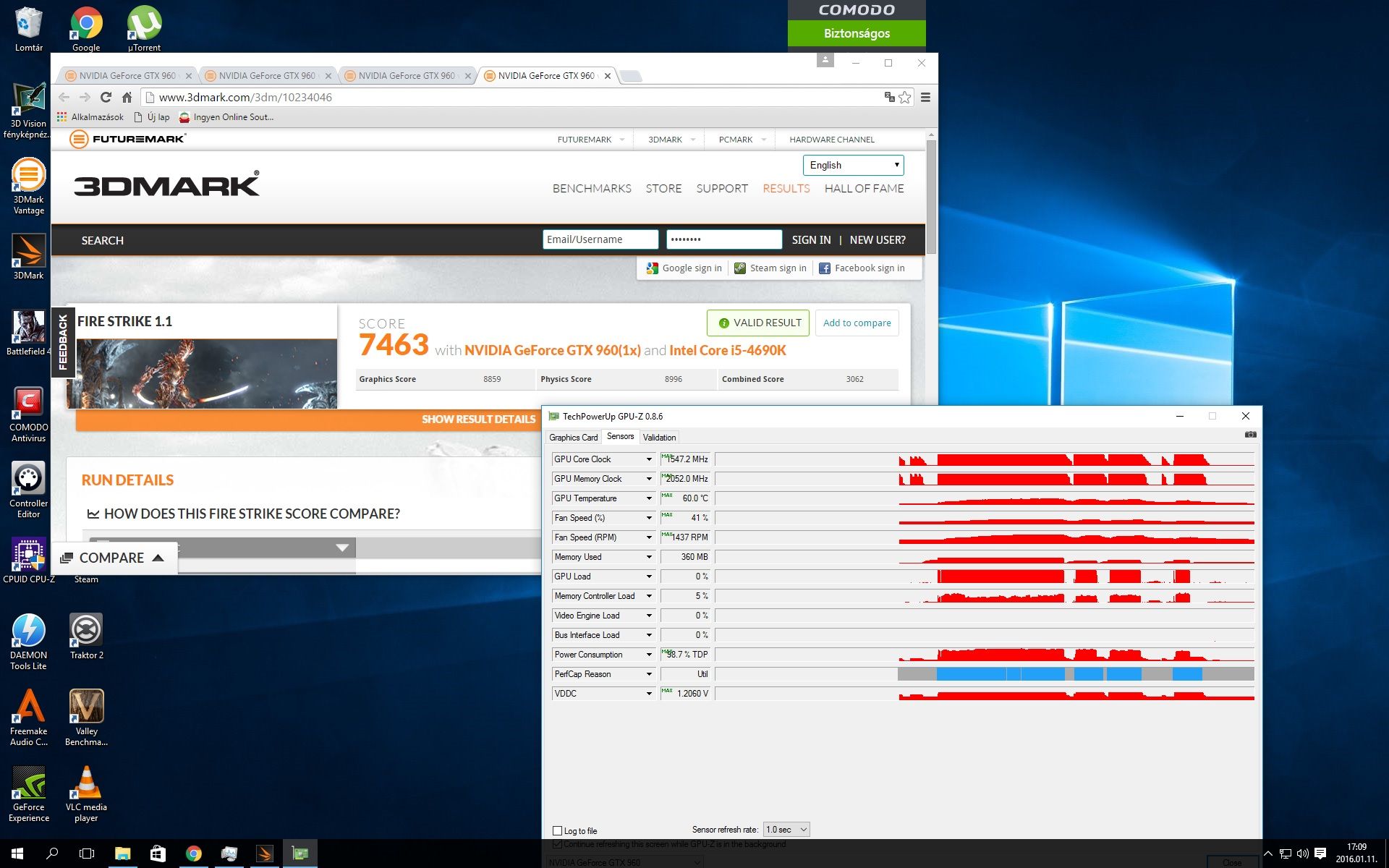Image resolution: width=1389 pixels, height=868 pixels.
Task: Go to Chrome home page icon
Action: point(127,97)
